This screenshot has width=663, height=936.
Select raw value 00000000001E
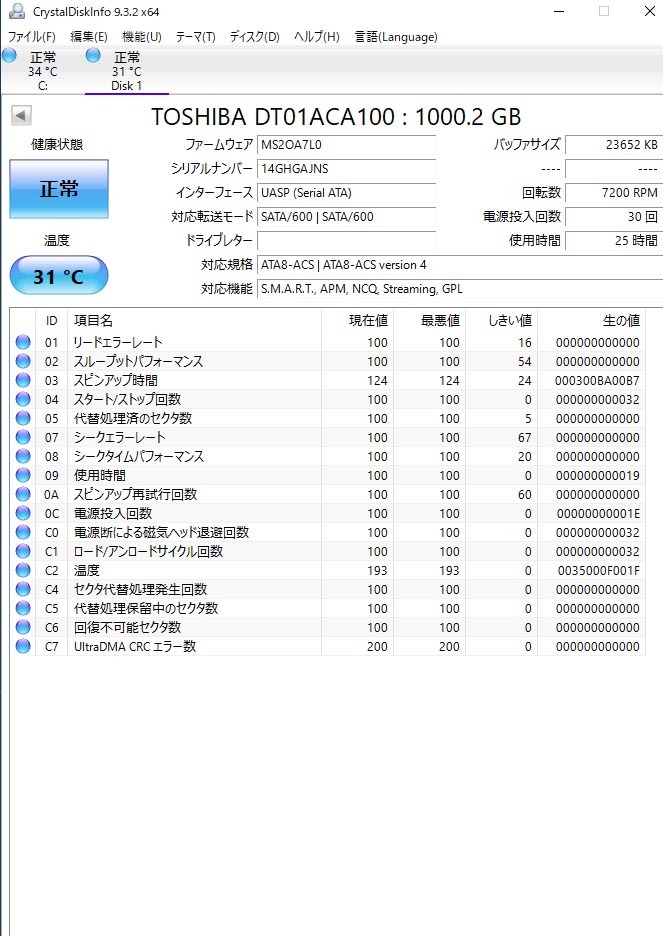[598, 513]
